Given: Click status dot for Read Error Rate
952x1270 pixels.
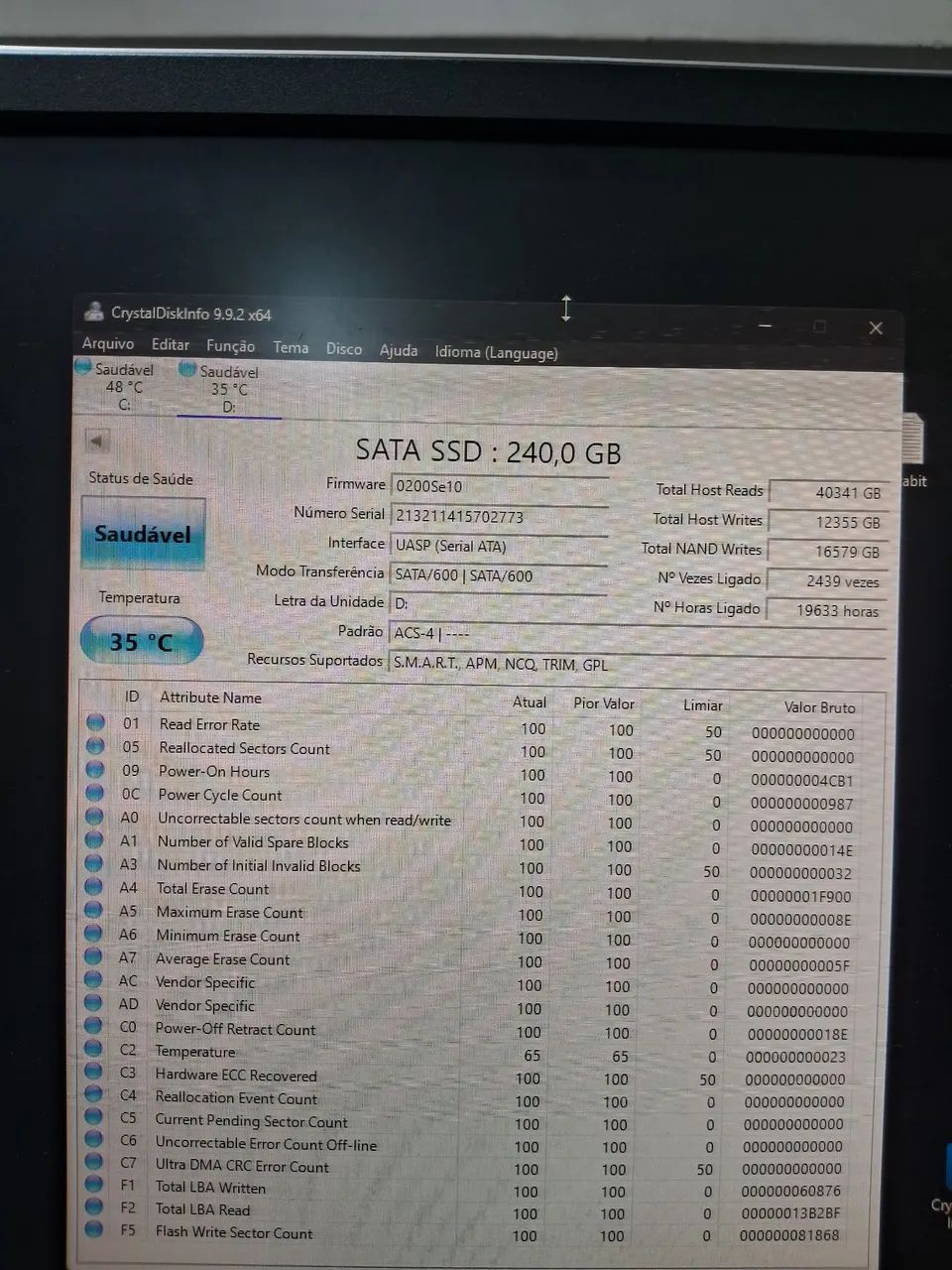Looking at the screenshot, I should (95, 723).
